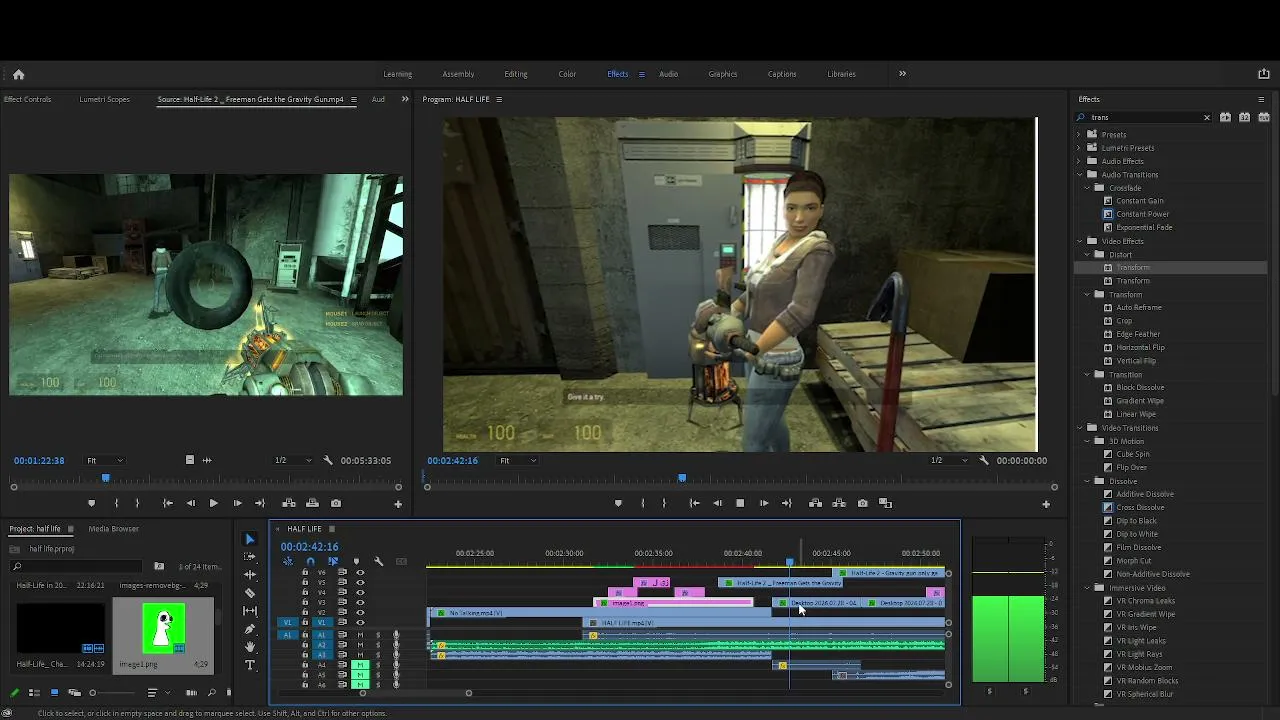Viewport: 1280px width, 720px height.
Task: Step forward one frame in Program monitor
Action: click(x=764, y=503)
